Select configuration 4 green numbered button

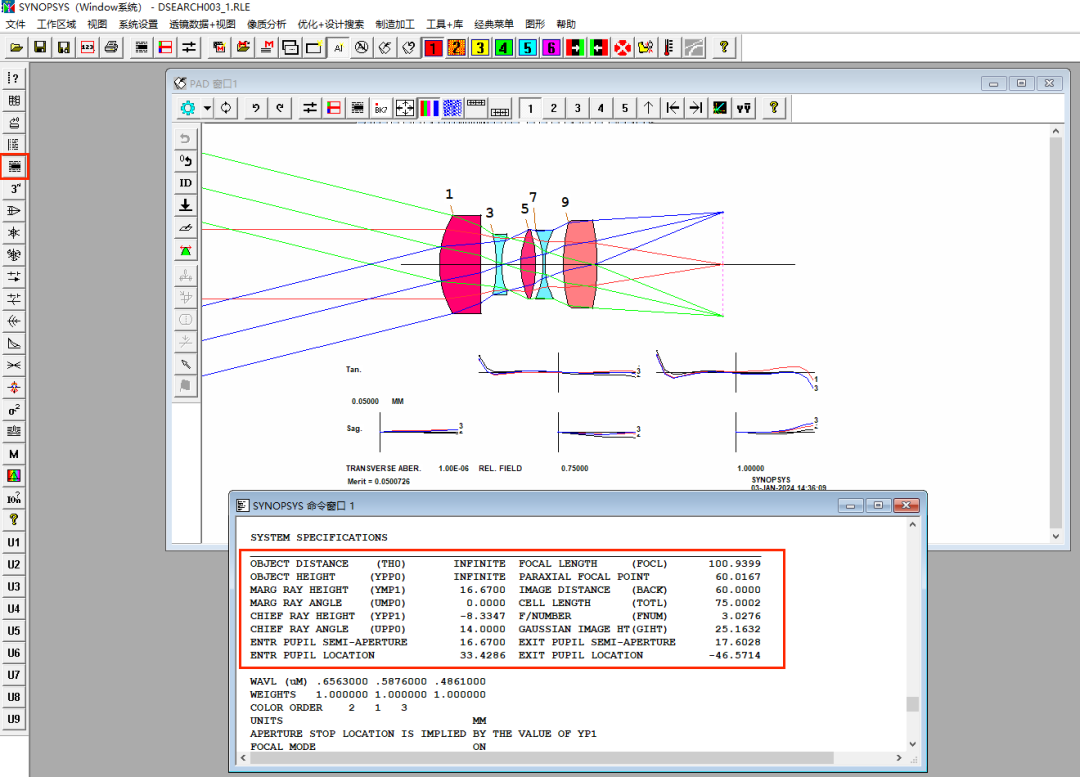[504, 48]
